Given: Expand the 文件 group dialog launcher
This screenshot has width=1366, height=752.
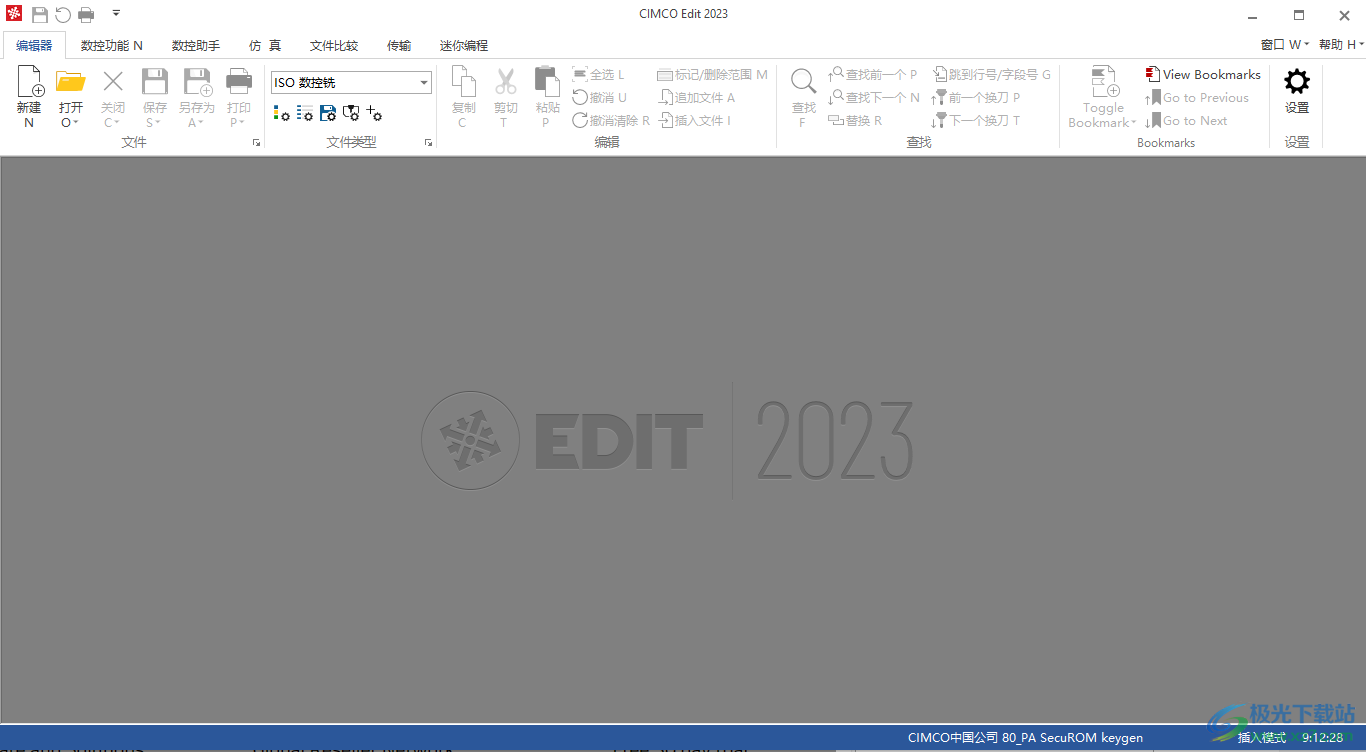Looking at the screenshot, I should [x=257, y=143].
